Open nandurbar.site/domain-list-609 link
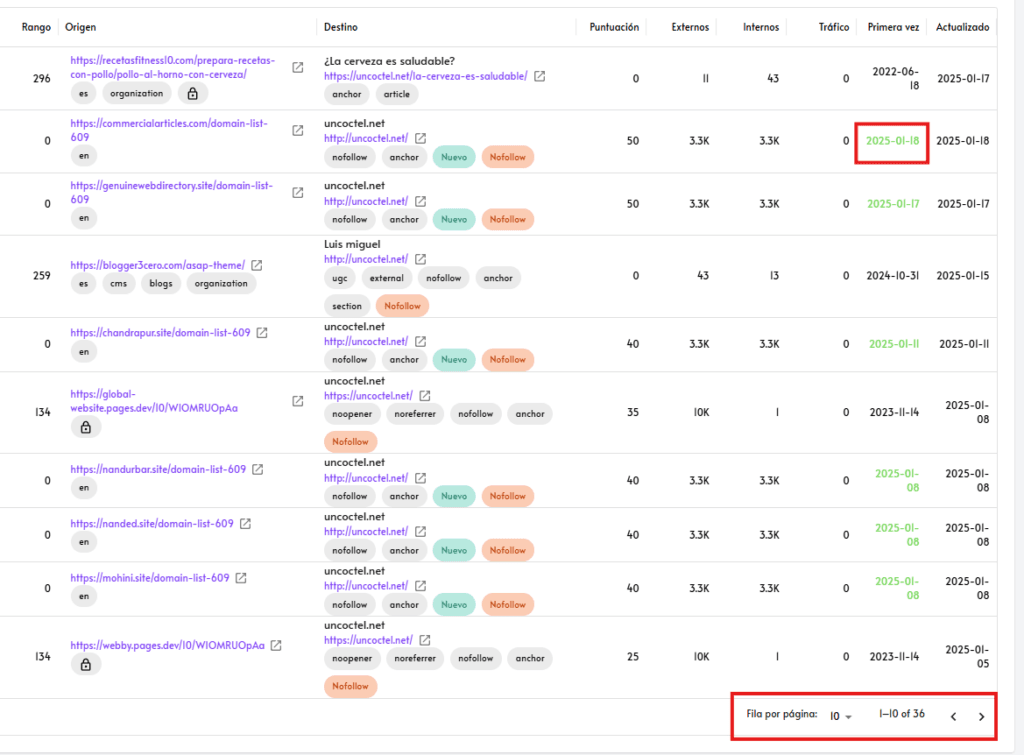The height and width of the screenshot is (755, 1024). click(158, 469)
